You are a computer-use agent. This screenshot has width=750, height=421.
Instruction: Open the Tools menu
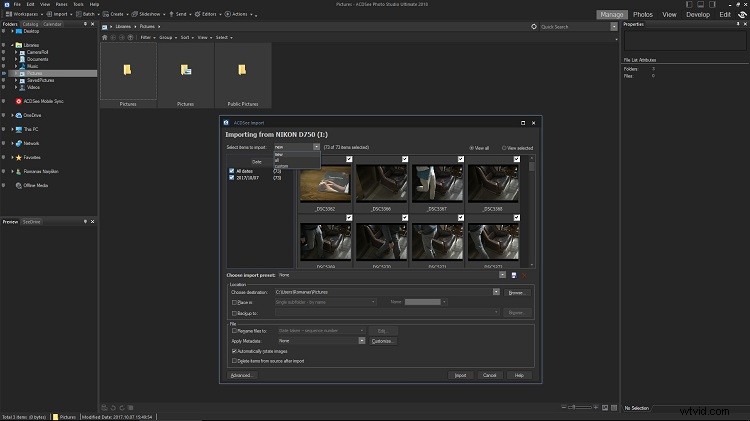point(78,4)
